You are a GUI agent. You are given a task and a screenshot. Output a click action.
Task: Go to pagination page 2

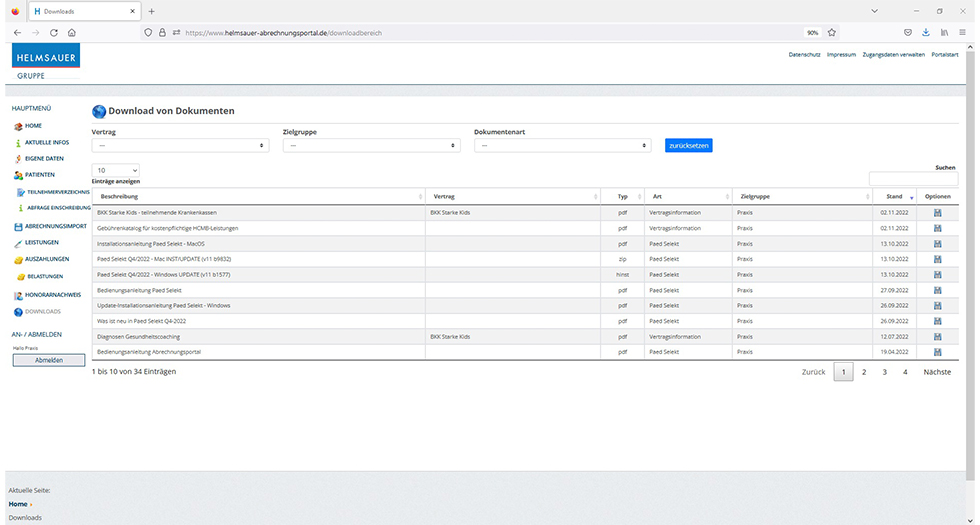(864, 372)
